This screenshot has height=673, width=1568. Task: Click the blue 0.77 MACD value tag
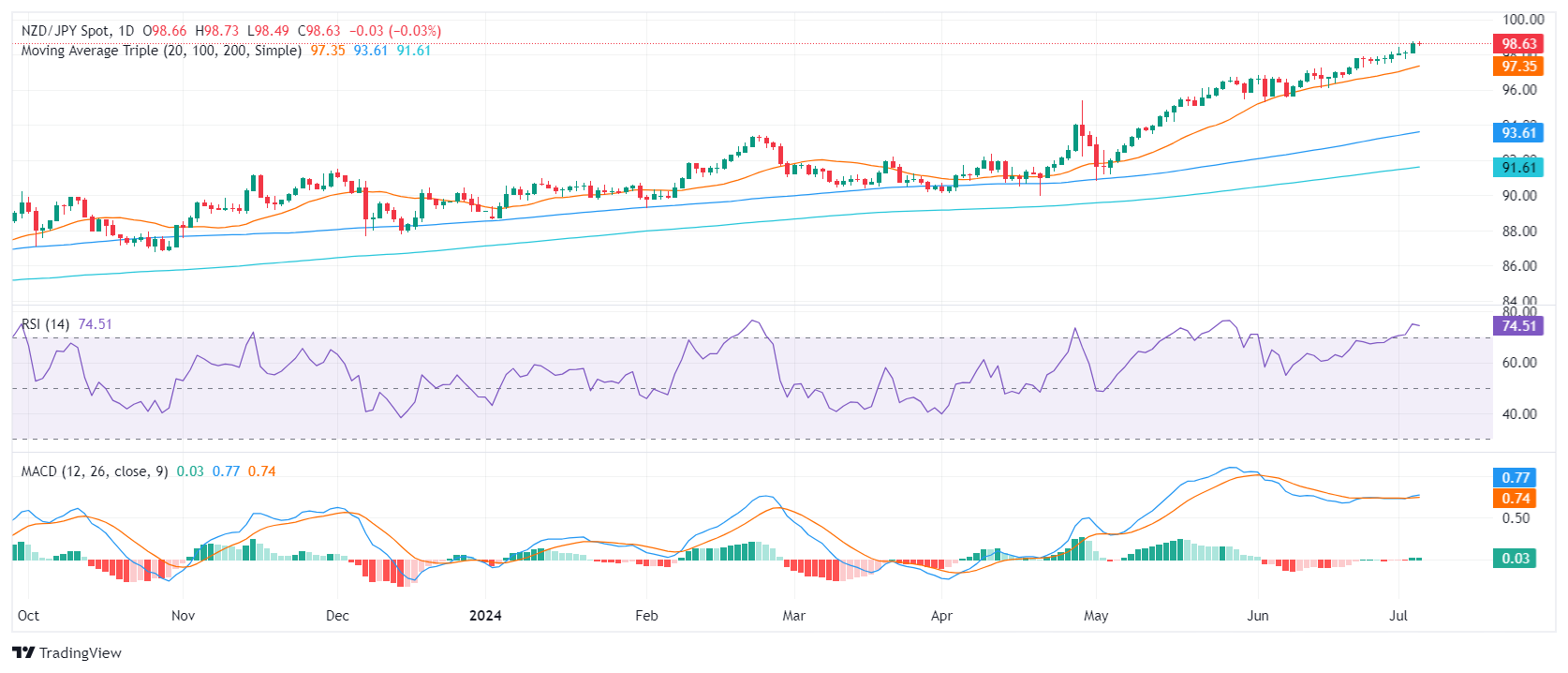[x=1515, y=478]
